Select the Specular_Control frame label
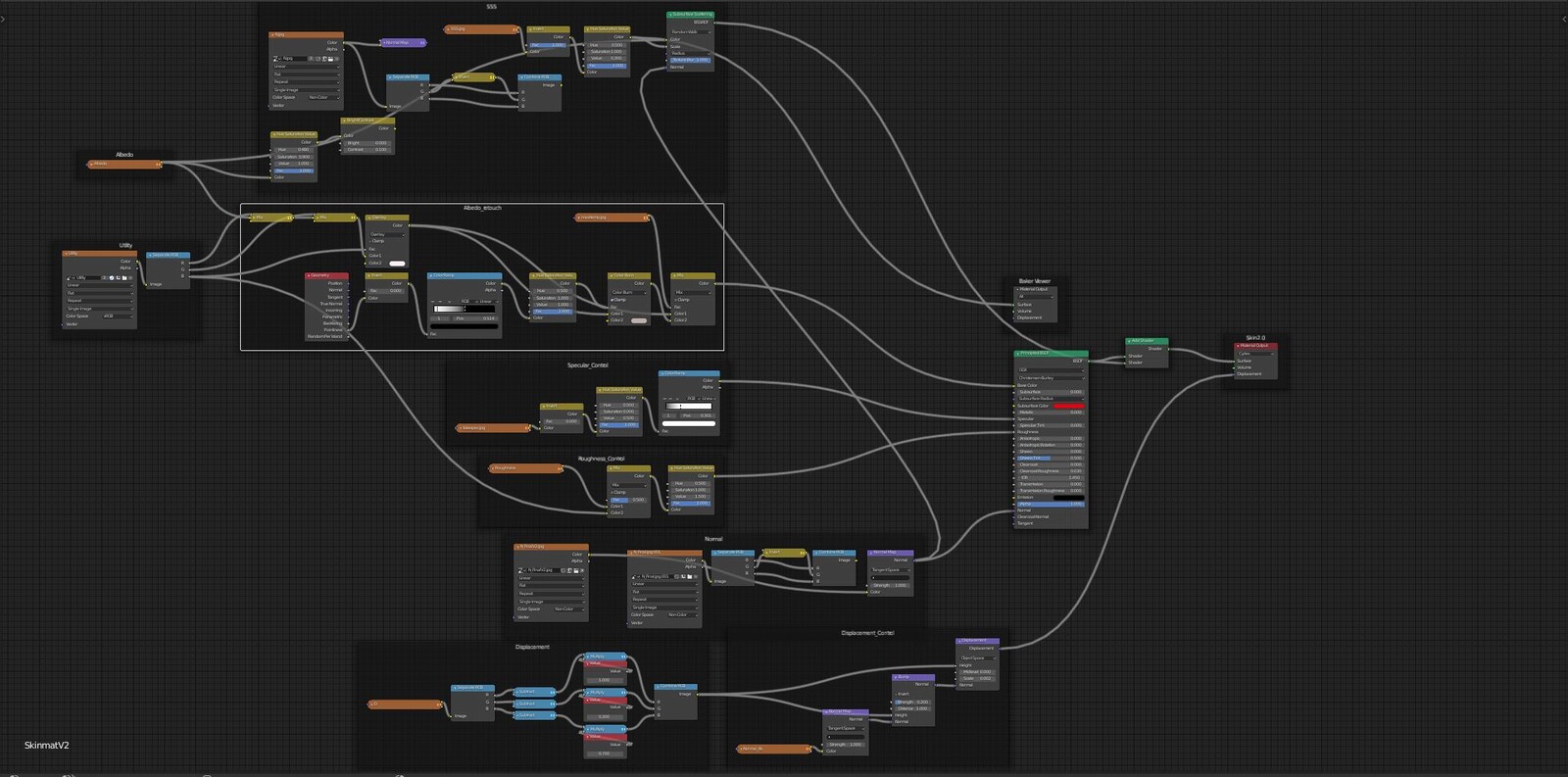This screenshot has height=777, width=1568. [x=587, y=365]
